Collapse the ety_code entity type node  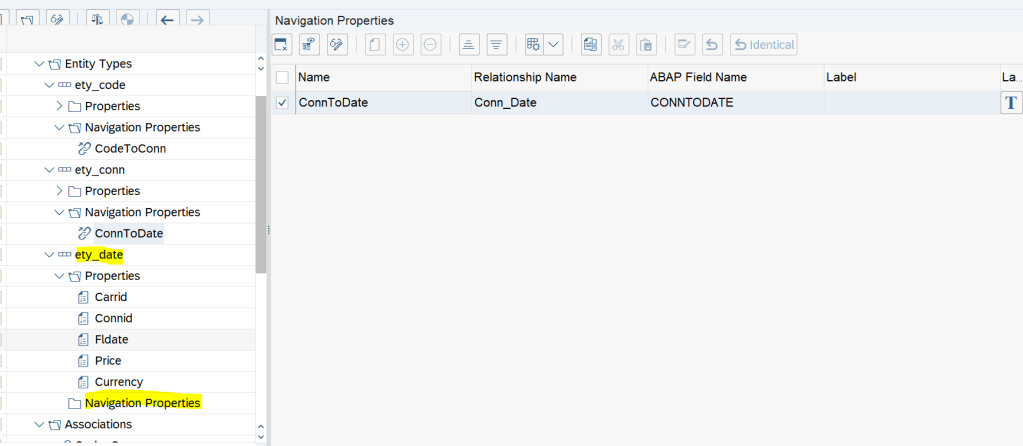tap(49, 85)
